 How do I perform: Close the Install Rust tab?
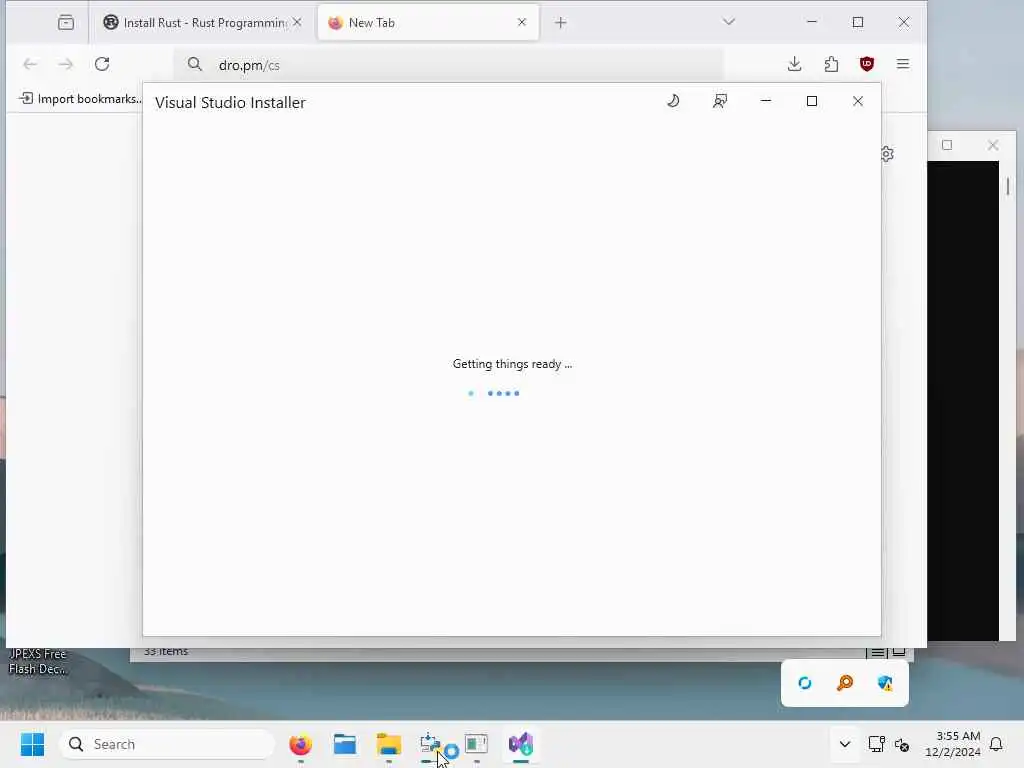click(x=297, y=23)
